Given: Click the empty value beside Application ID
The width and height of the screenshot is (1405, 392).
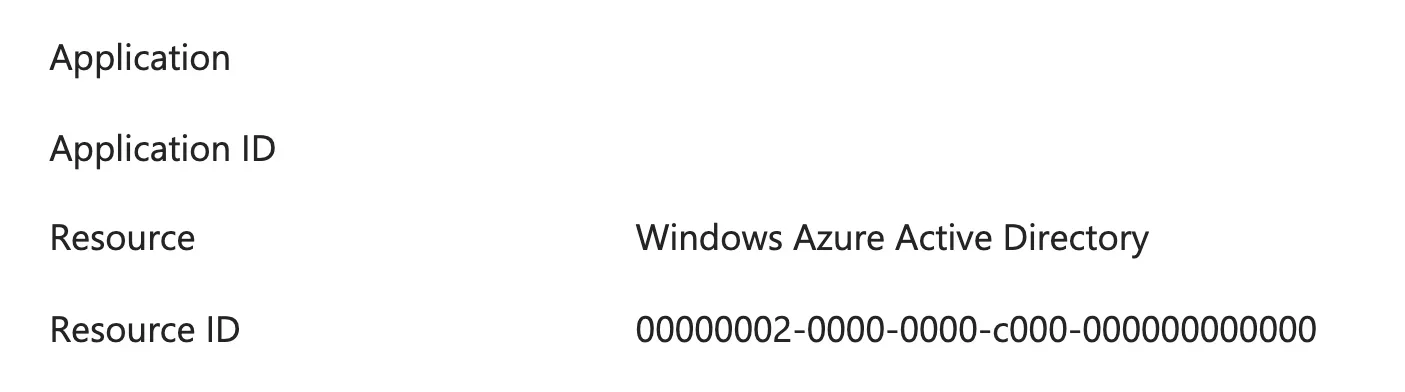Looking at the screenshot, I should 976,150.
